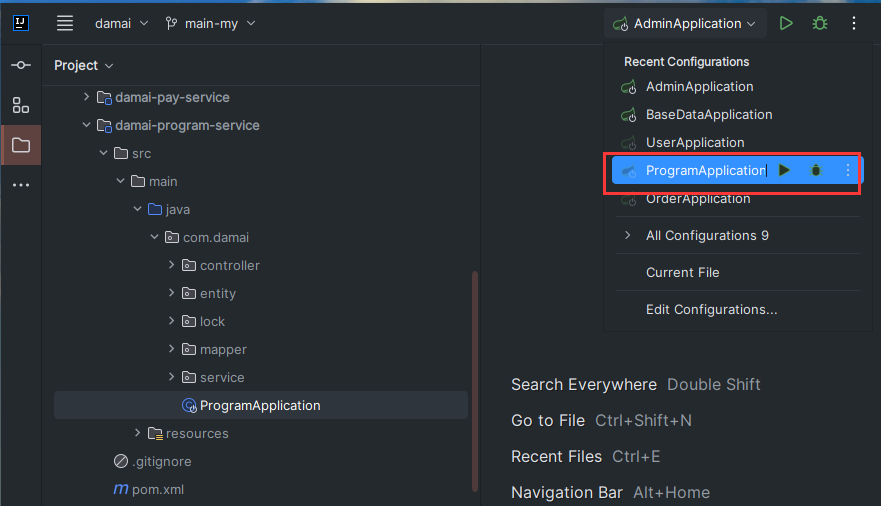Open the top-right toolbar more options menu
Viewport: 881px width, 506px height.
(853, 23)
